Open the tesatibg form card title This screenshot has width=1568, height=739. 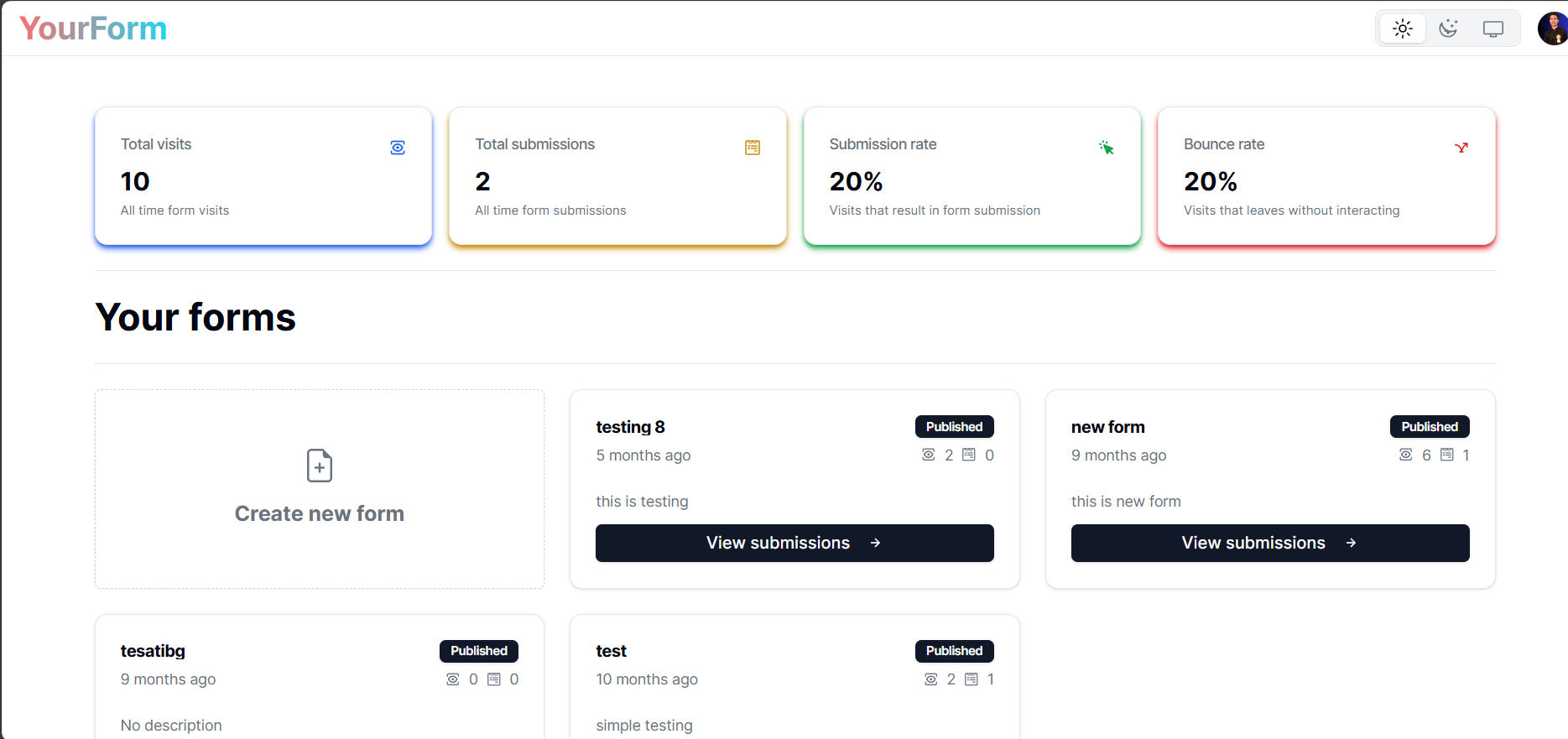(153, 651)
